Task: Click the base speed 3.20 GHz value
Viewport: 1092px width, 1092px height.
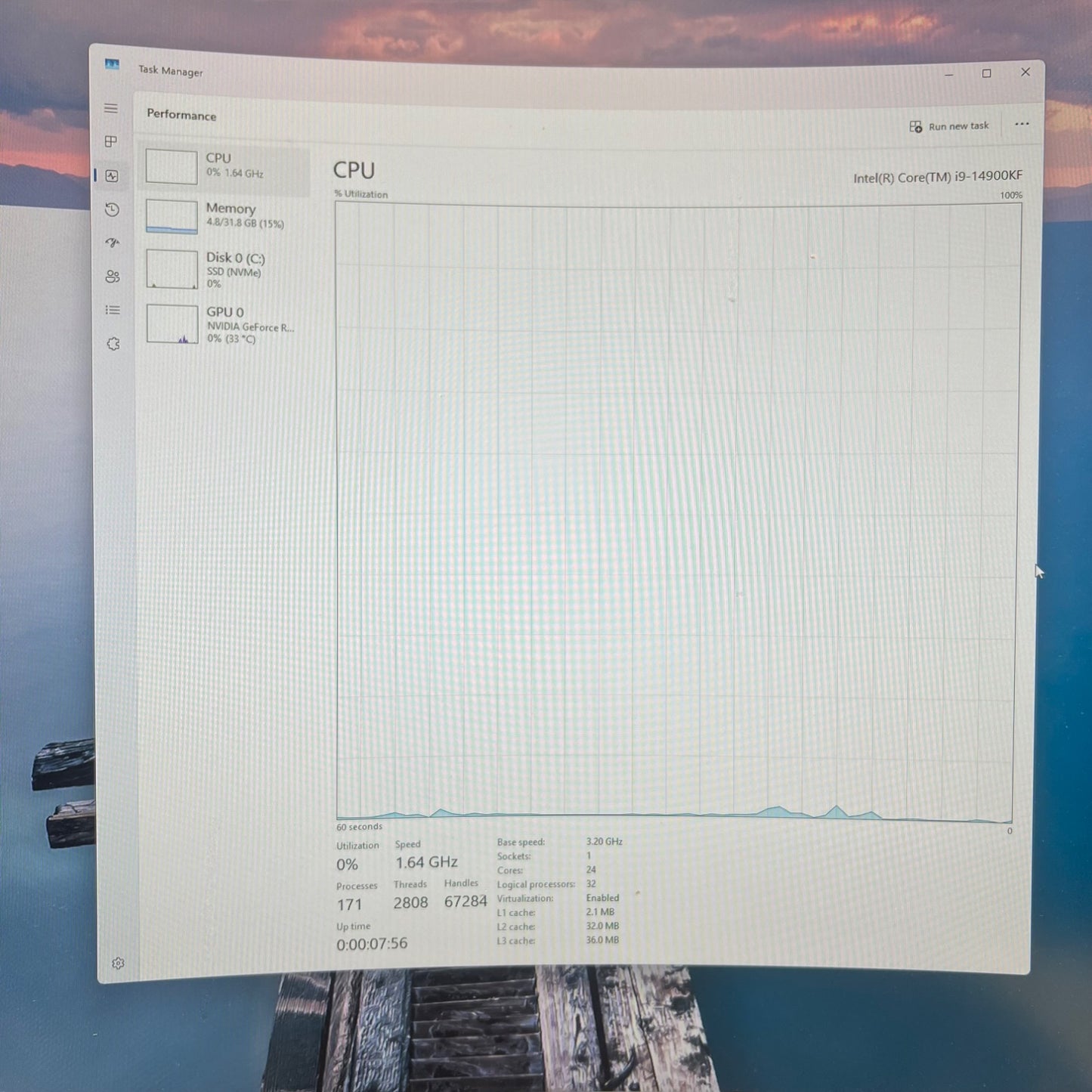Action: tap(604, 841)
